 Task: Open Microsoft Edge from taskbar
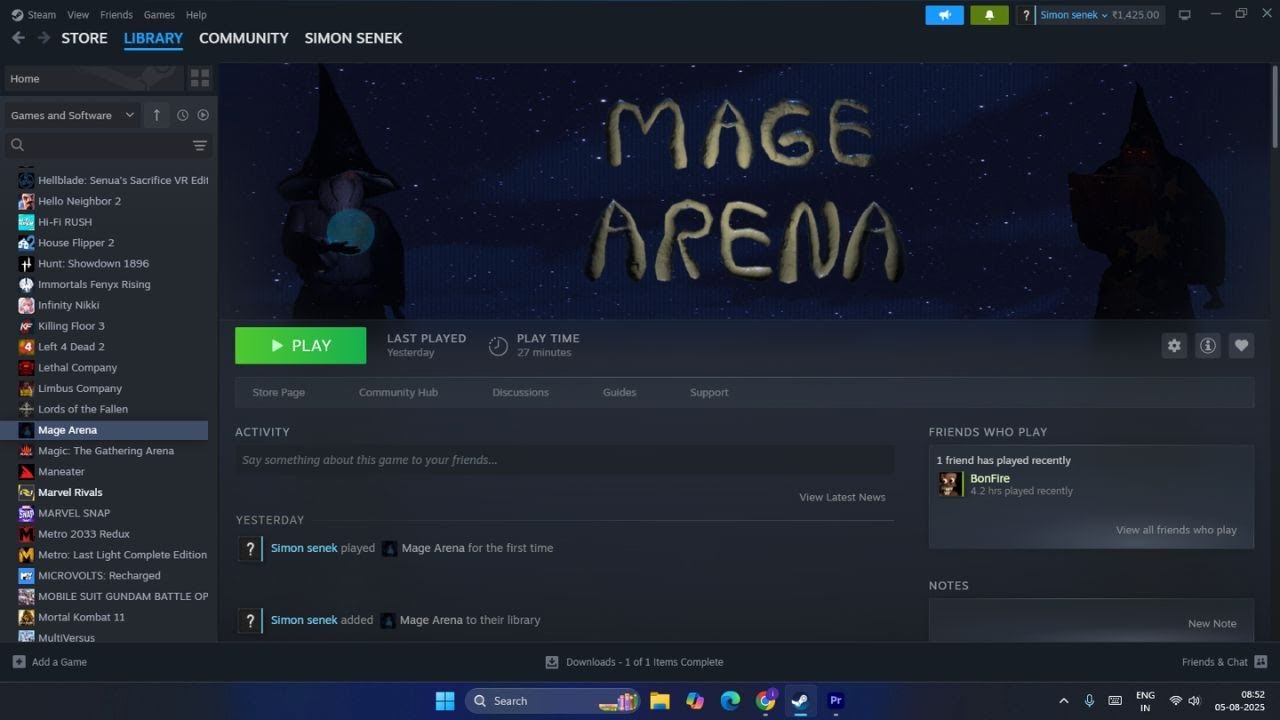[730, 701]
